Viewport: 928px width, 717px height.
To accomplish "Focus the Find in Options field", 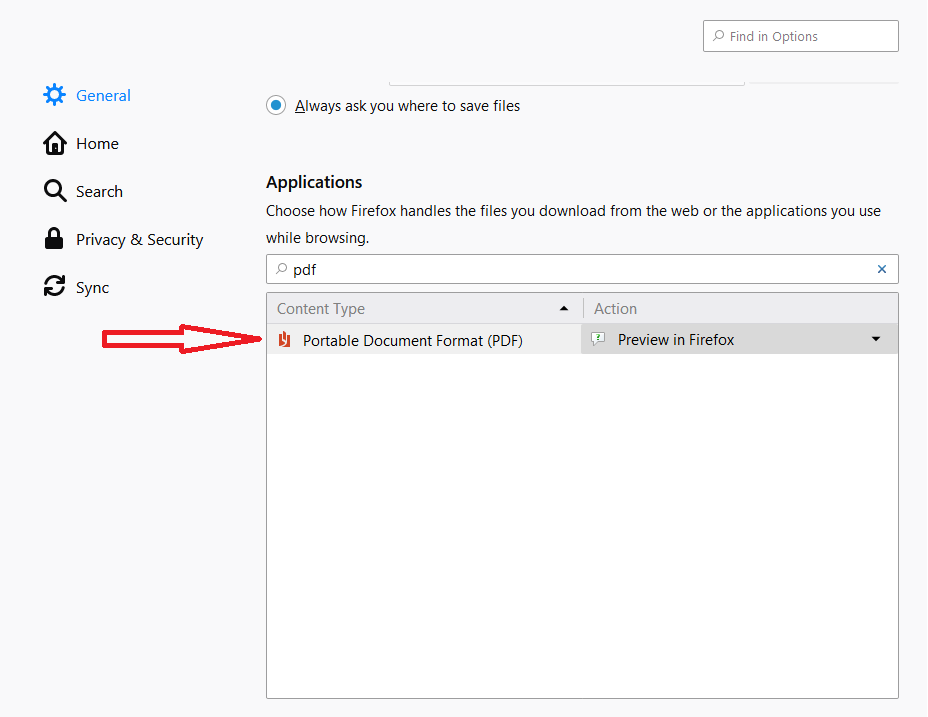I will (x=801, y=36).
